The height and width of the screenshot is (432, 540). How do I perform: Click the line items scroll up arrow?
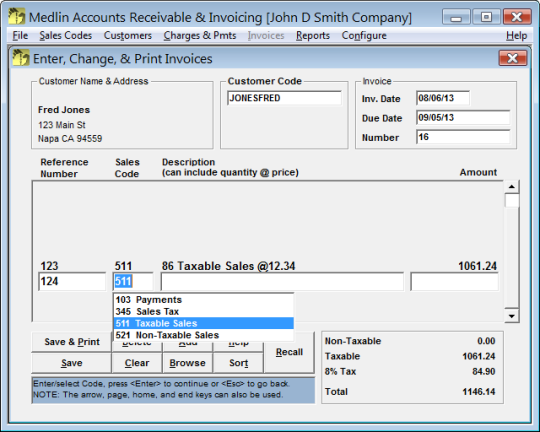click(512, 187)
